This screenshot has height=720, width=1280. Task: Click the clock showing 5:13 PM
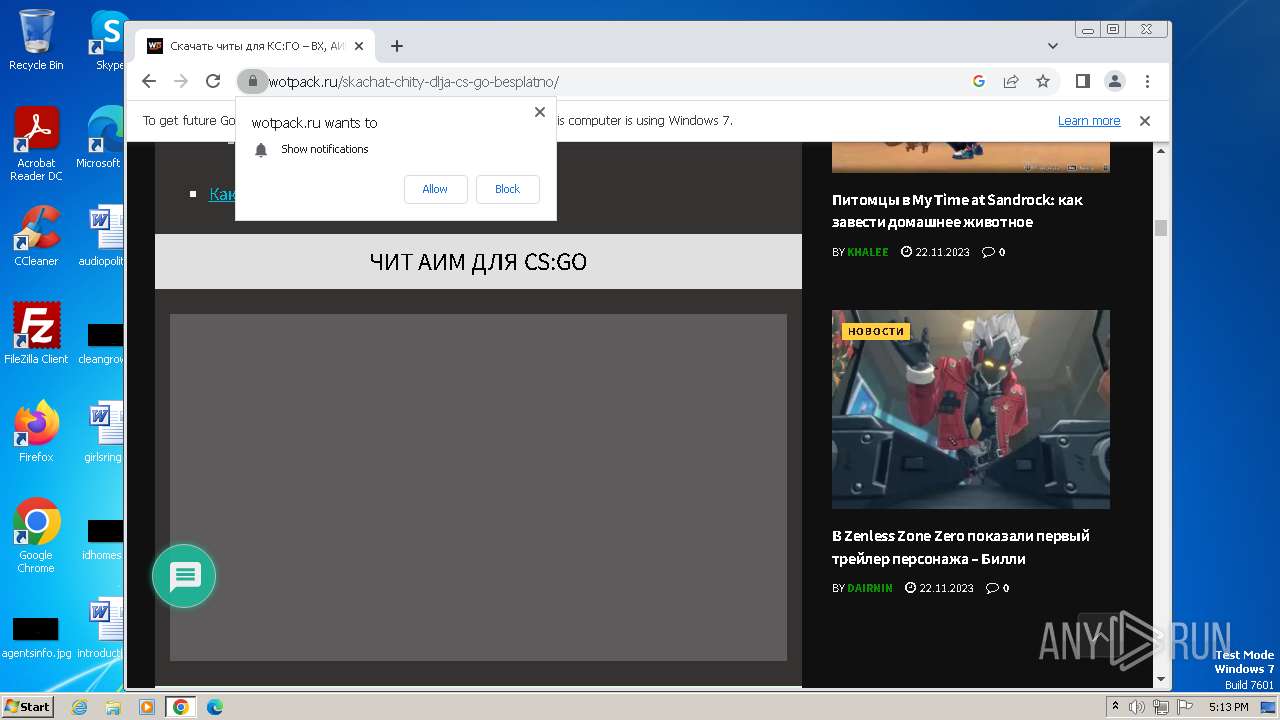pyautogui.click(x=1228, y=707)
